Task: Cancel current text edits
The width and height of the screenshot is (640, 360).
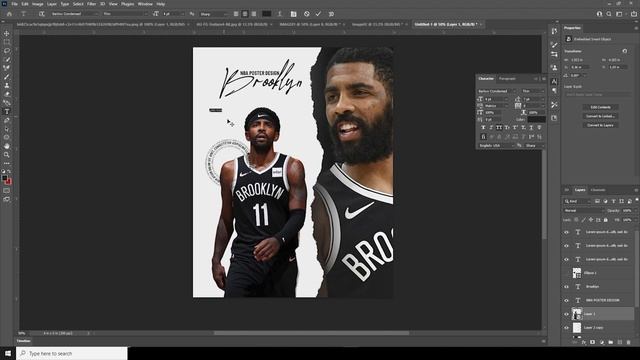Action: point(307,14)
